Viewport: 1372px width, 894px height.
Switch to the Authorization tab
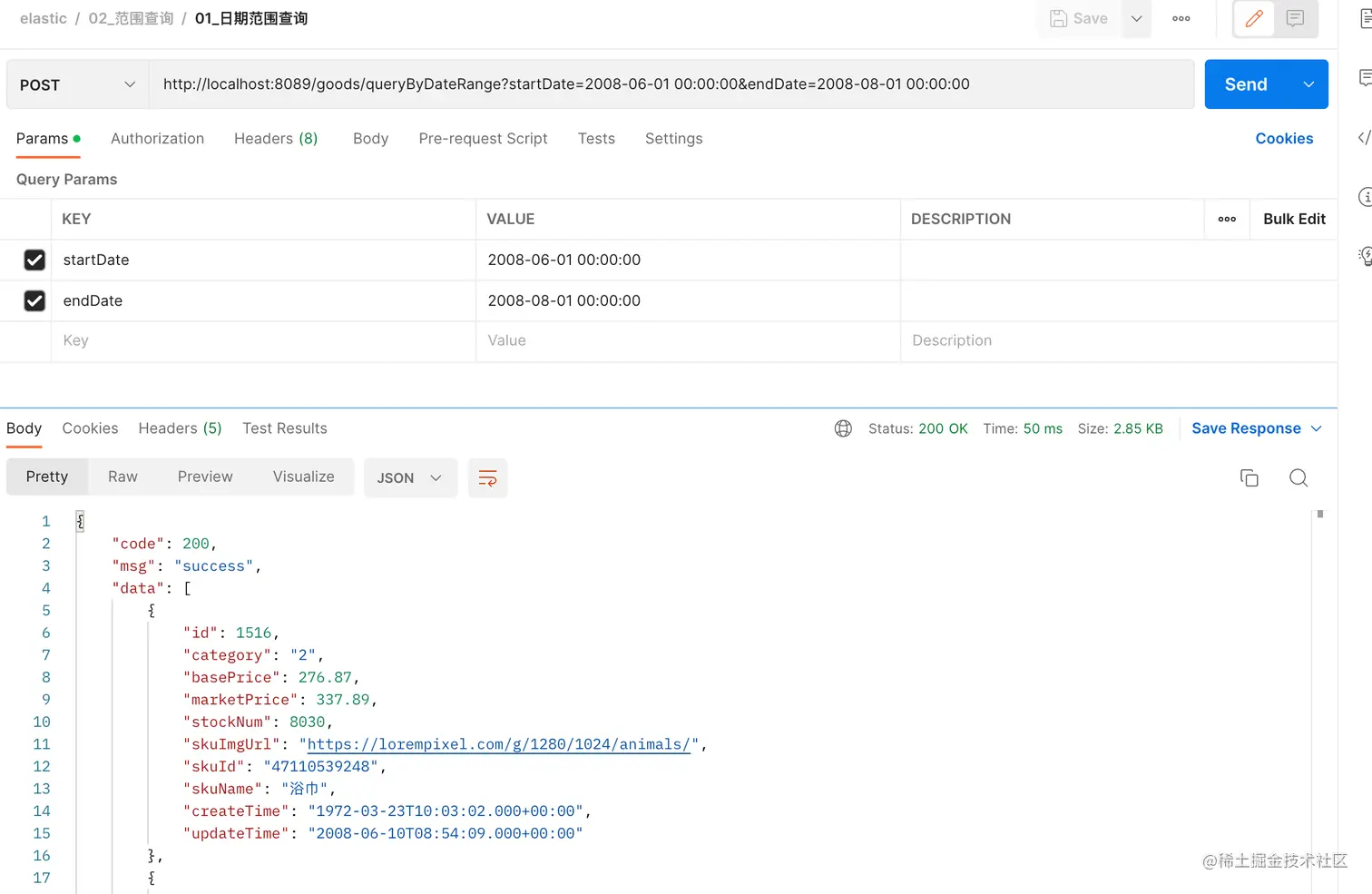click(x=157, y=139)
